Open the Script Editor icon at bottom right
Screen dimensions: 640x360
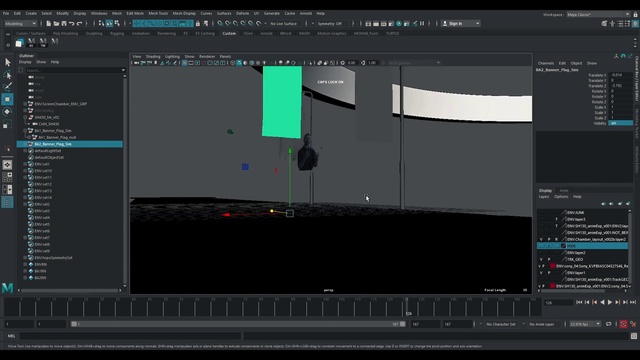coord(633,336)
